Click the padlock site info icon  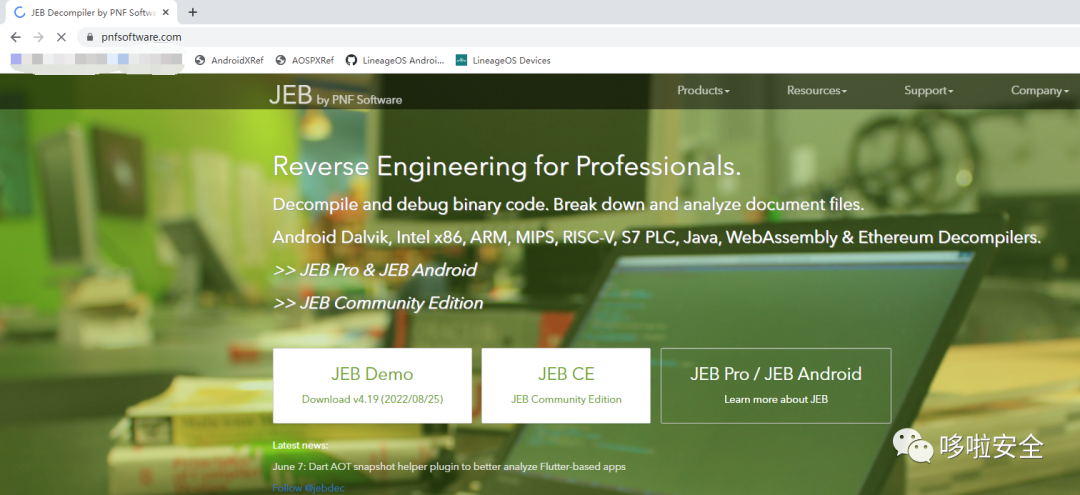90,37
